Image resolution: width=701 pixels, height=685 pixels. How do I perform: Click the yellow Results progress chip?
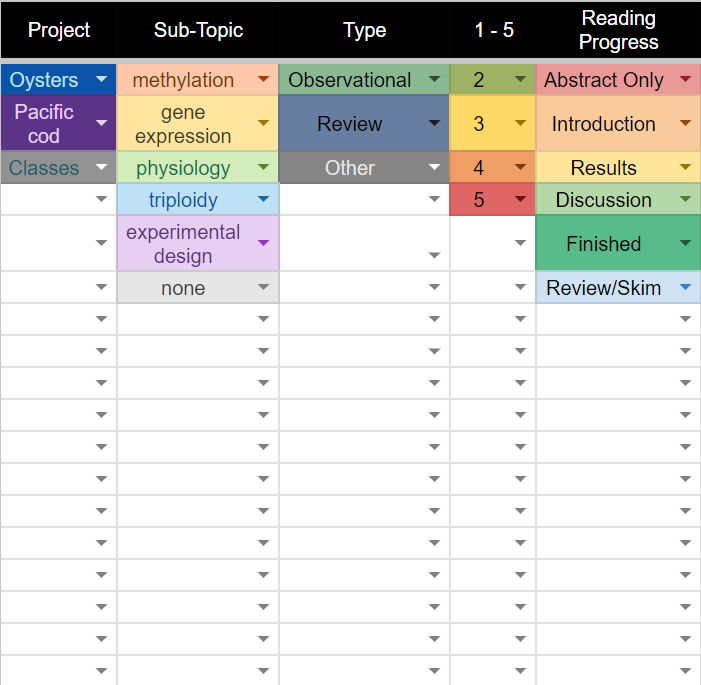[x=603, y=168]
